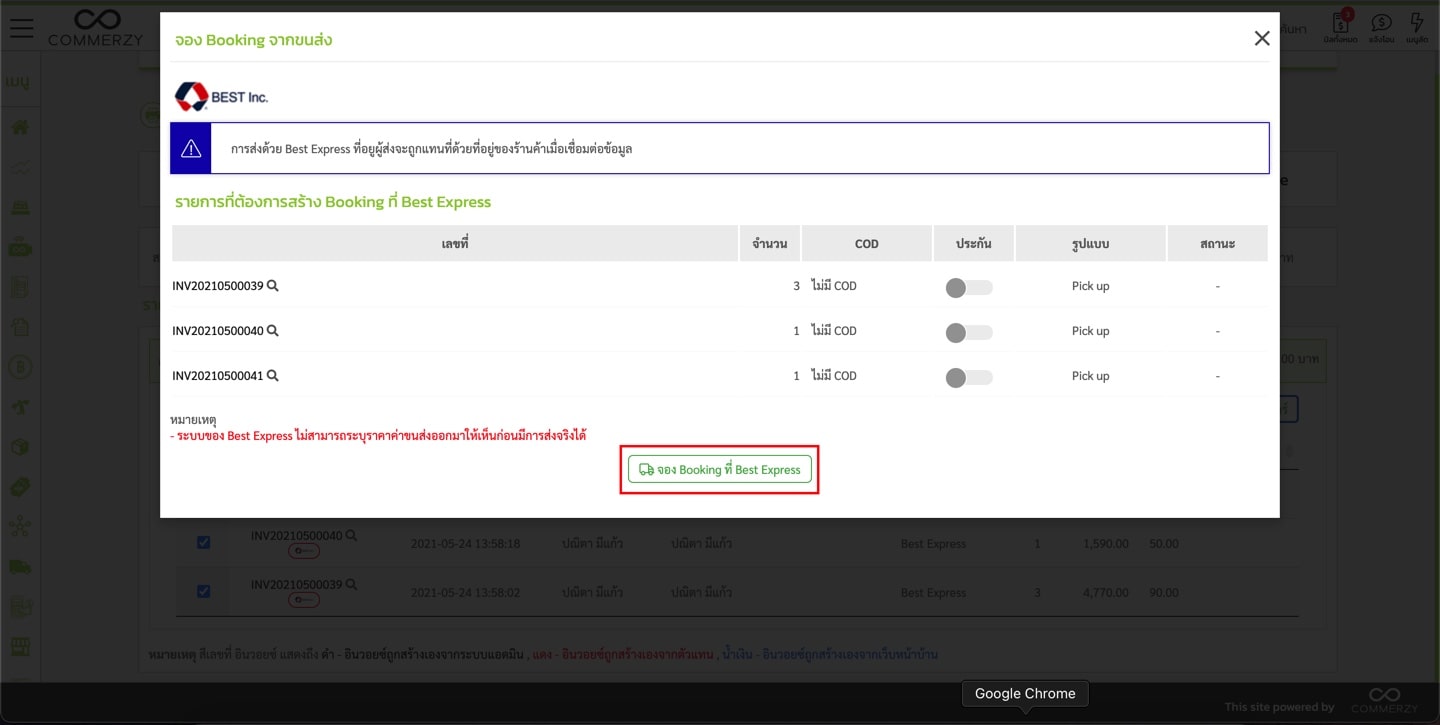Click Pick up cell for INV20210500041
Image resolution: width=1440 pixels, height=725 pixels.
click(x=1090, y=376)
